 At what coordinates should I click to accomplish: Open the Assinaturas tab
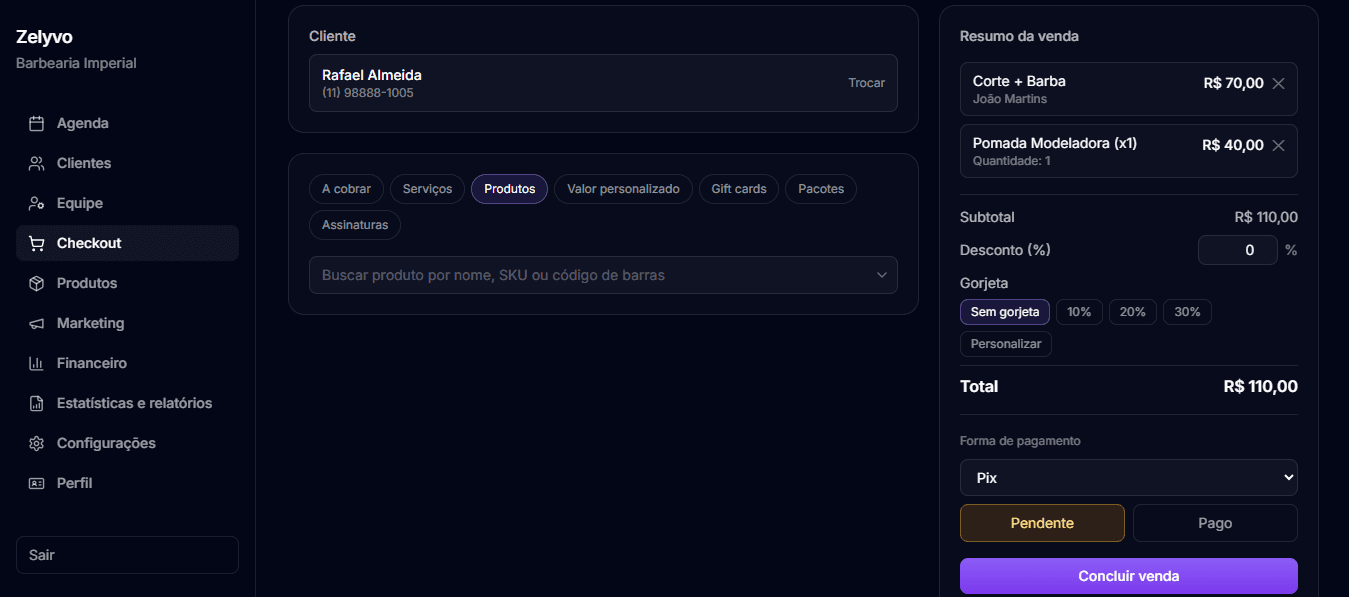pyautogui.click(x=355, y=225)
